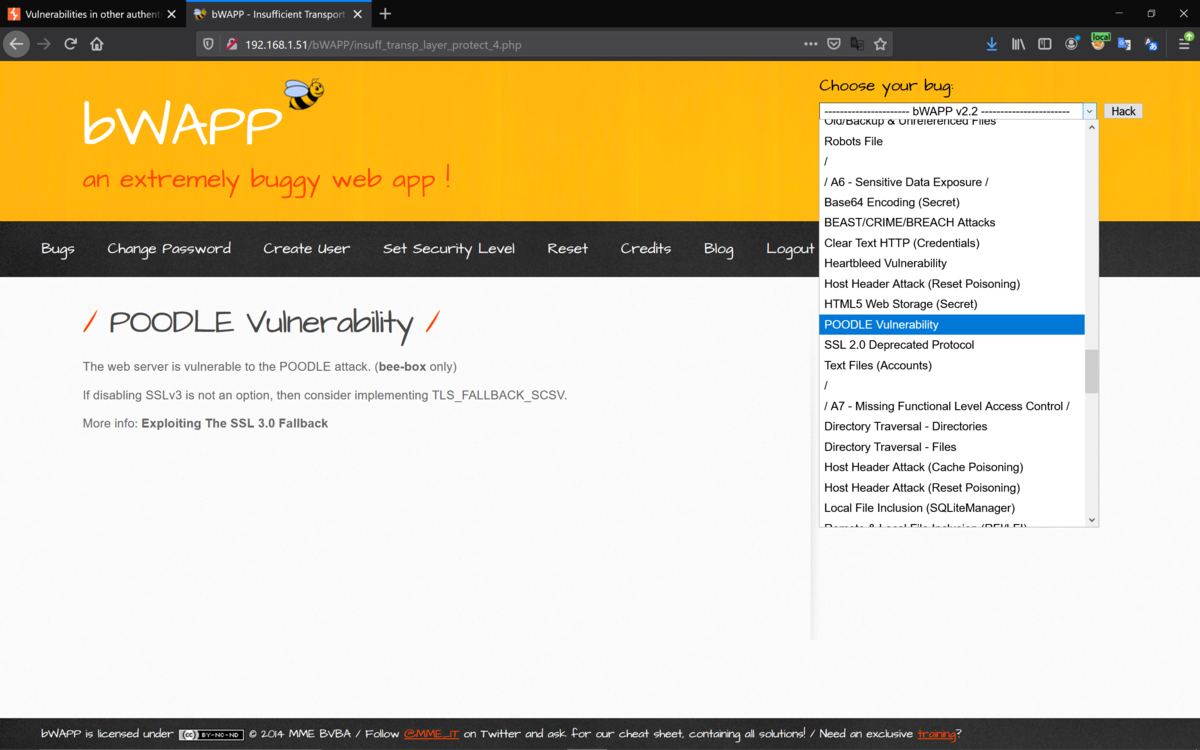Pick 'Directory Traversal - Directories' option
Image resolution: width=1200 pixels, height=750 pixels.
pos(952,426)
